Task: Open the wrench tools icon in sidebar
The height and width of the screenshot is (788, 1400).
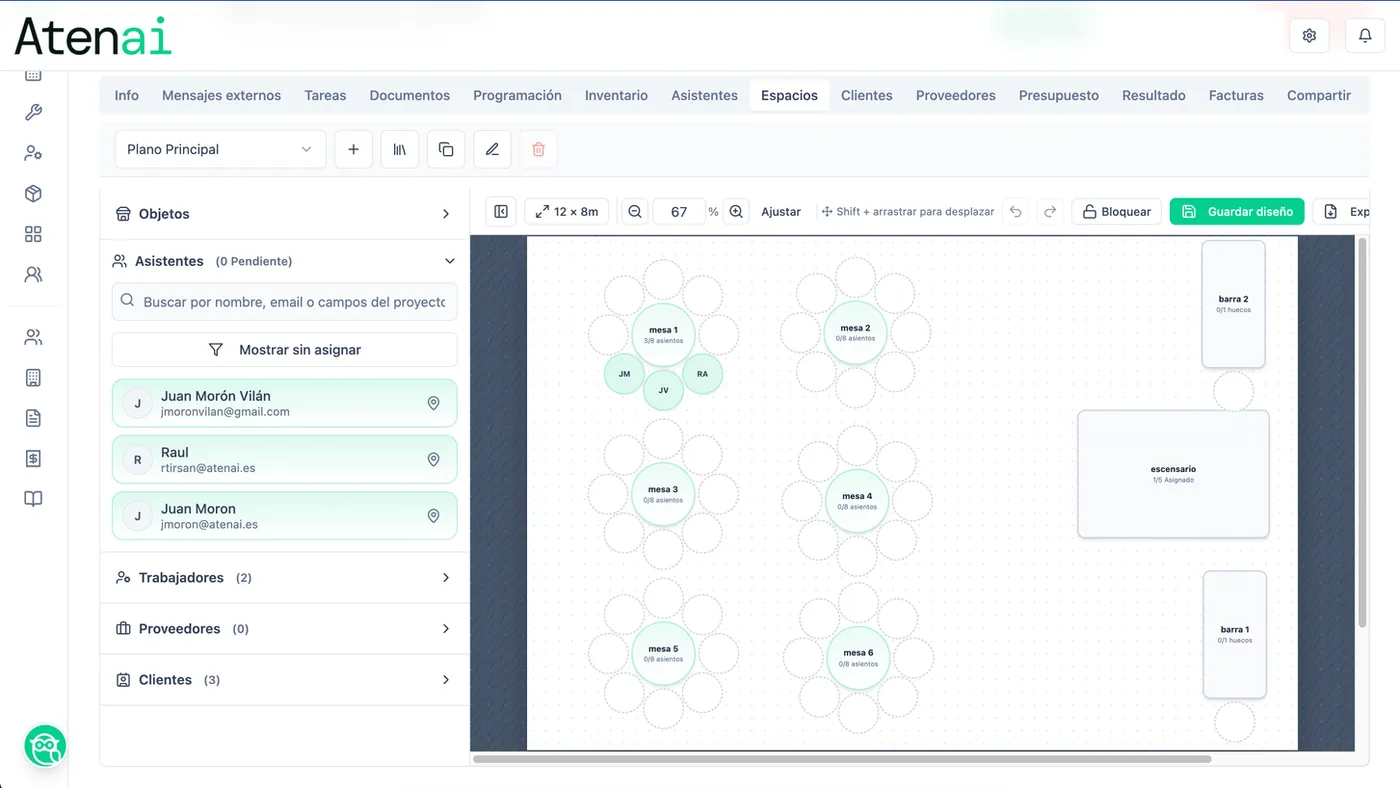Action: [33, 113]
